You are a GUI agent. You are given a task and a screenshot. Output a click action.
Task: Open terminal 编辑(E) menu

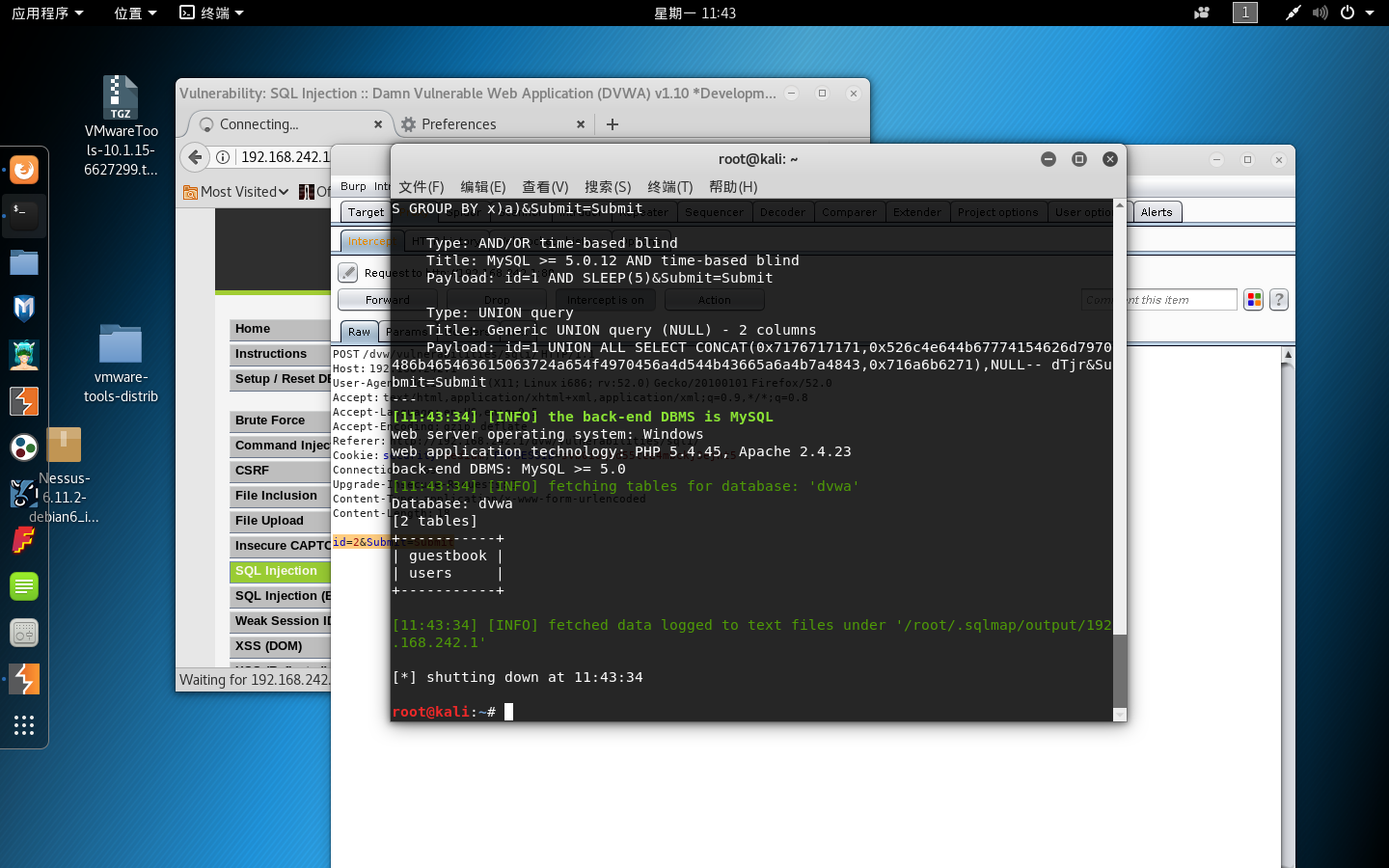(x=483, y=186)
